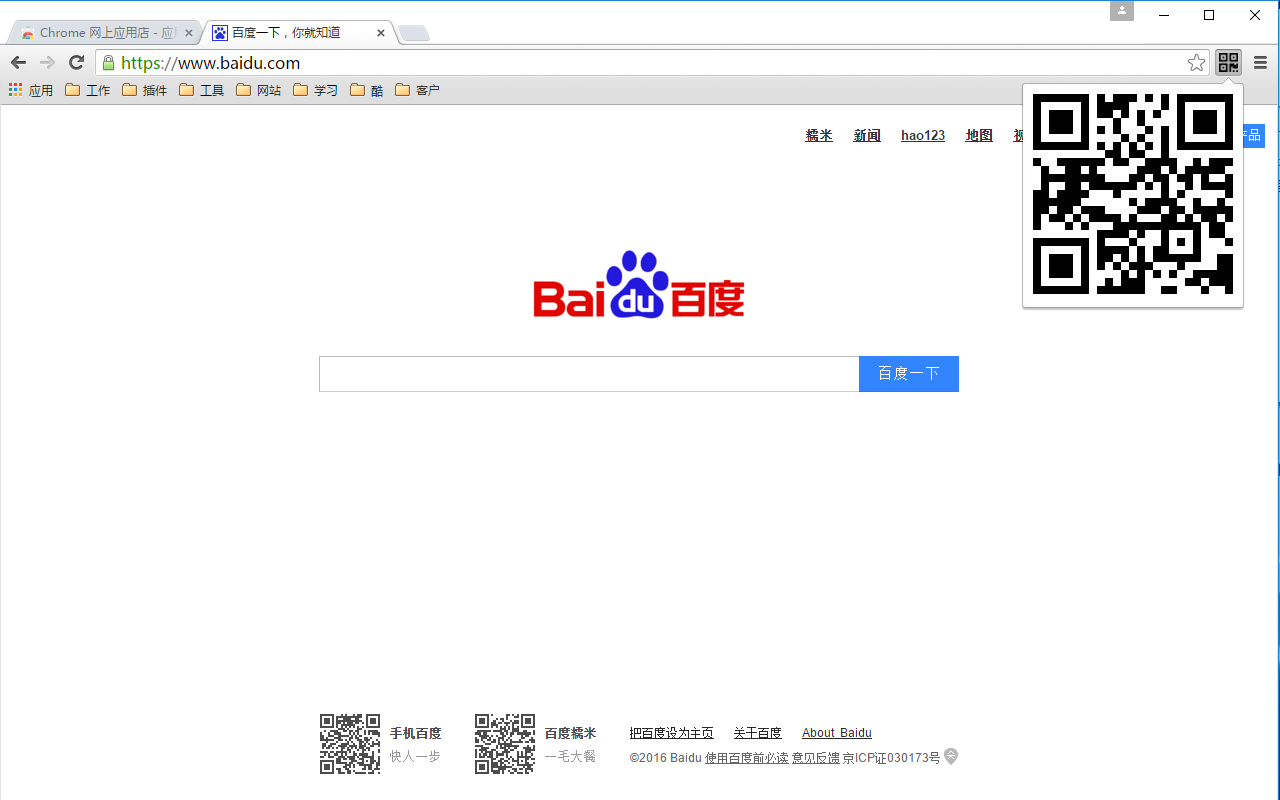Click the 百度一下 search button

pyautogui.click(x=908, y=374)
